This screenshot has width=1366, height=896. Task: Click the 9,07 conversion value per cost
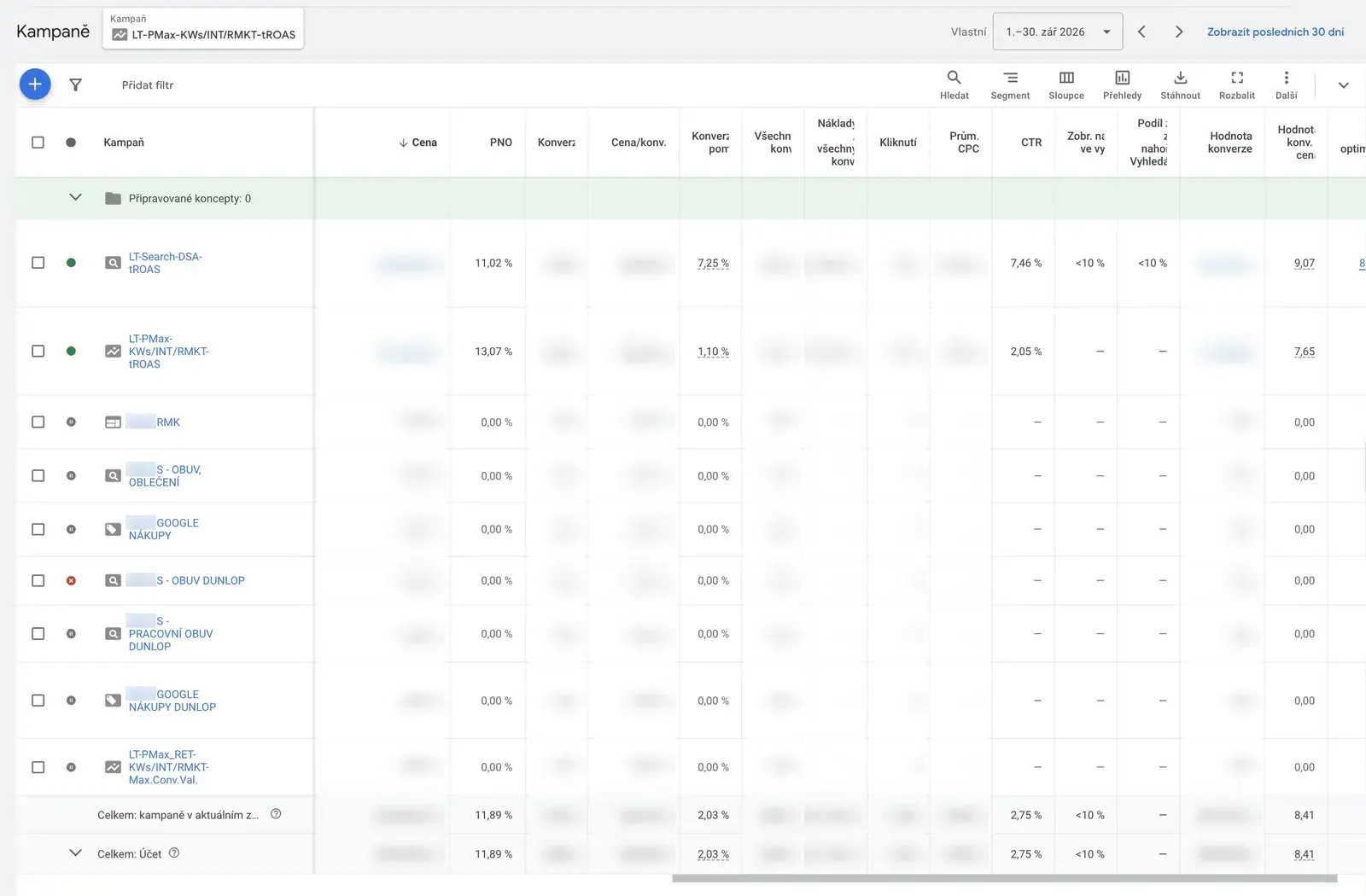(x=1304, y=263)
